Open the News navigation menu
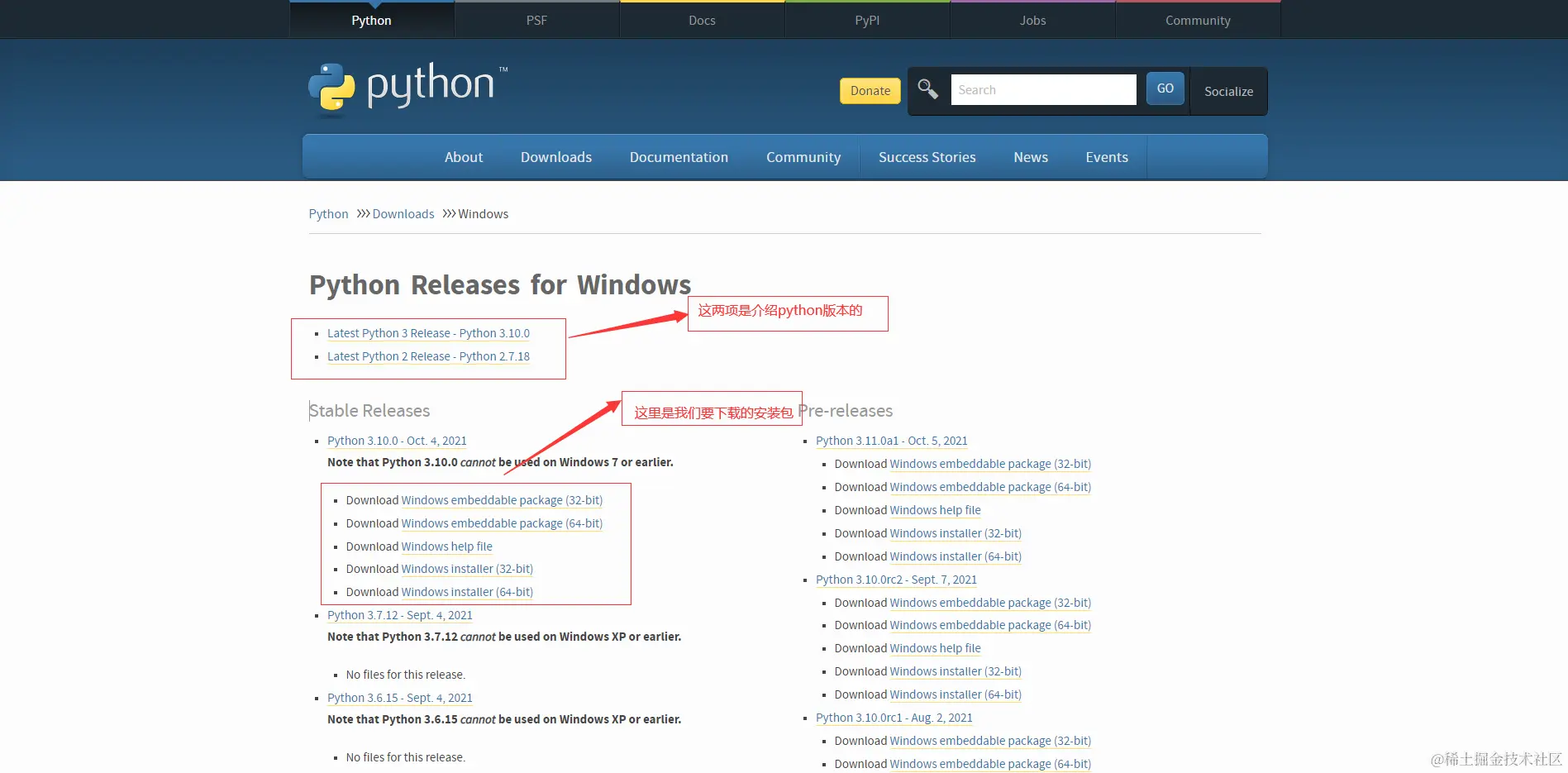The image size is (1568, 773). coord(1031,157)
